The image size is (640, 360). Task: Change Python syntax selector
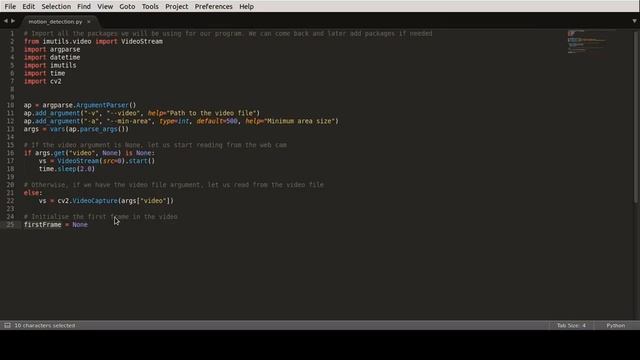pos(616,325)
